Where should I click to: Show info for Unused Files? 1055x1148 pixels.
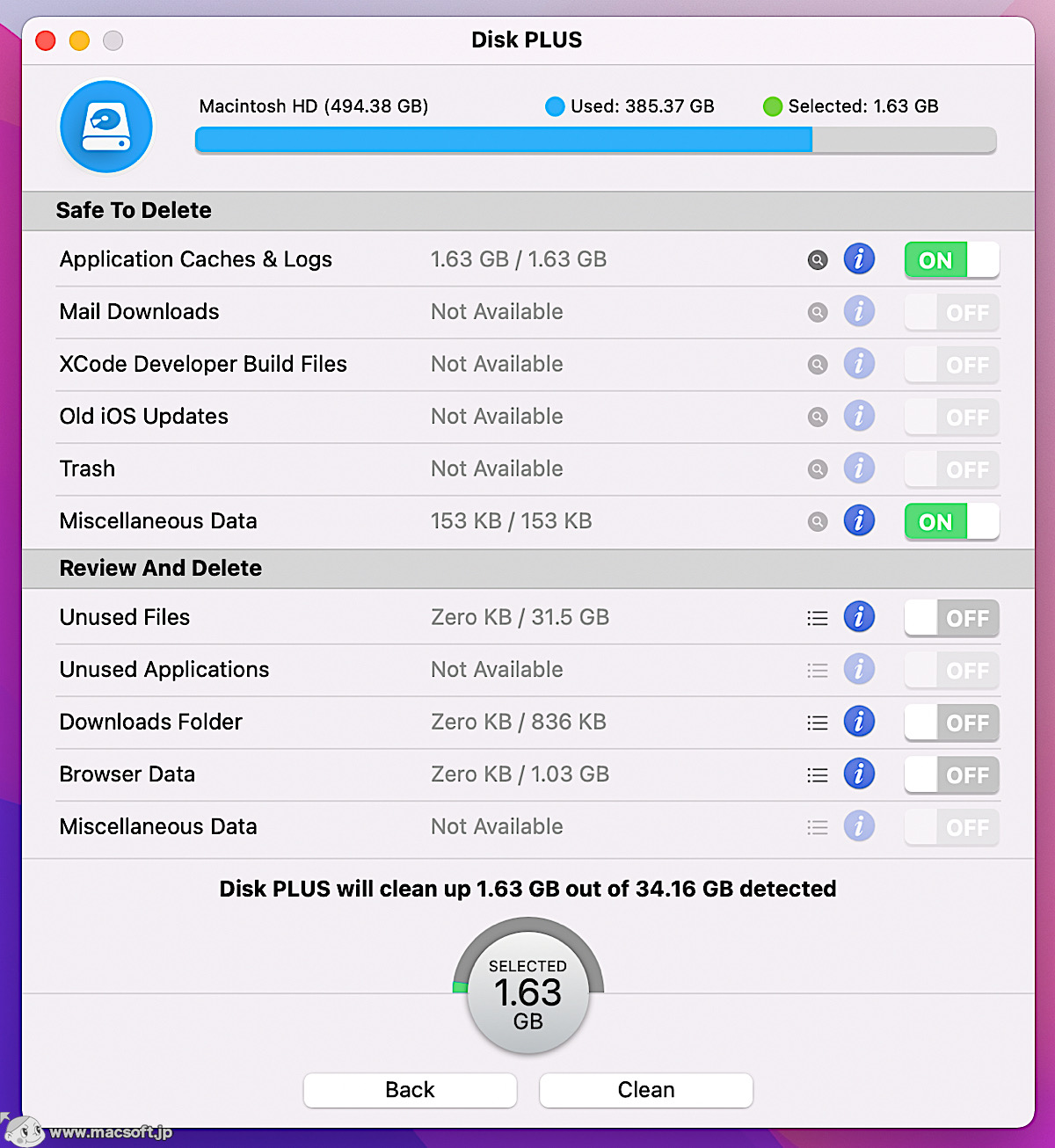coord(859,617)
